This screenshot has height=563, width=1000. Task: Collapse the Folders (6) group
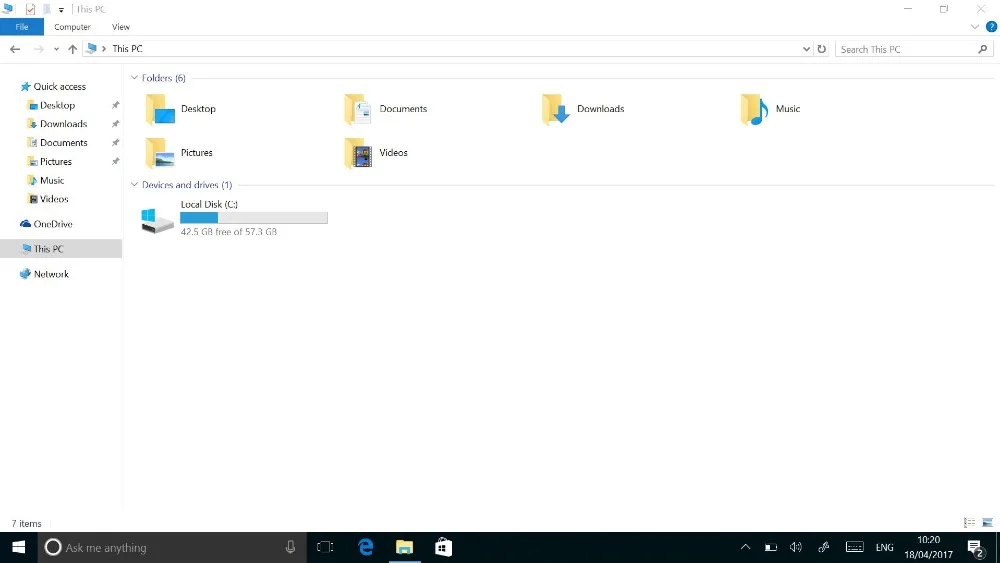pos(135,78)
